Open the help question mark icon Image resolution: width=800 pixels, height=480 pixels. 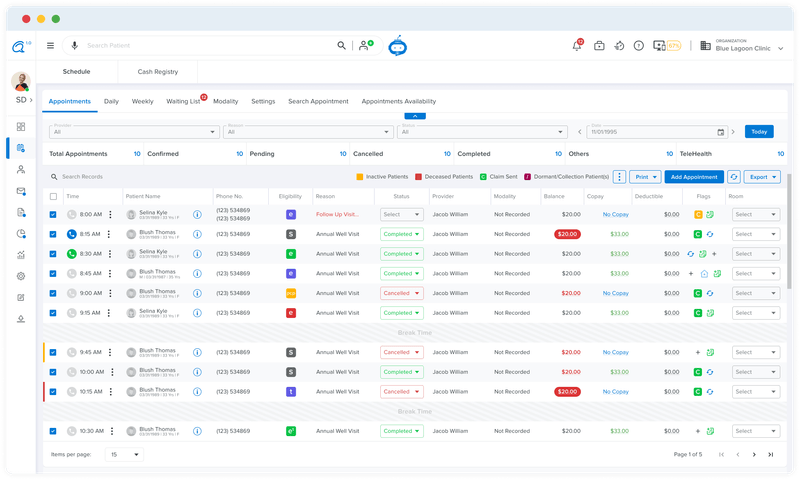click(639, 46)
